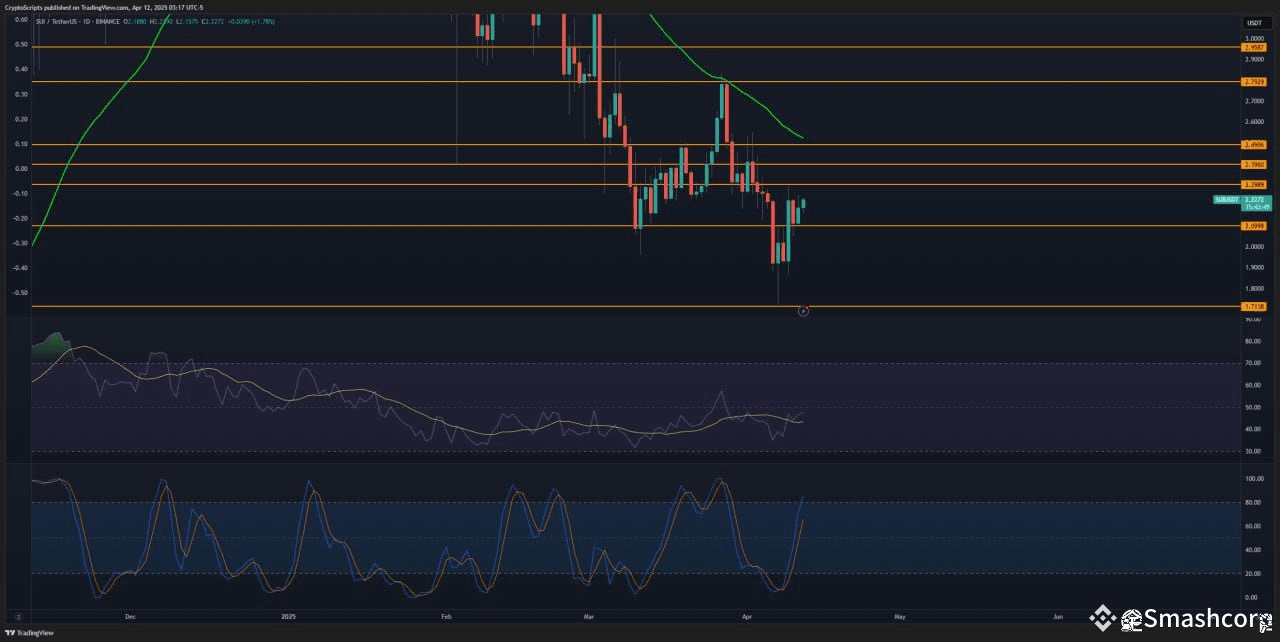Select the horizontal line at 1.7138
The height and width of the screenshot is (642, 1280).
point(636,306)
